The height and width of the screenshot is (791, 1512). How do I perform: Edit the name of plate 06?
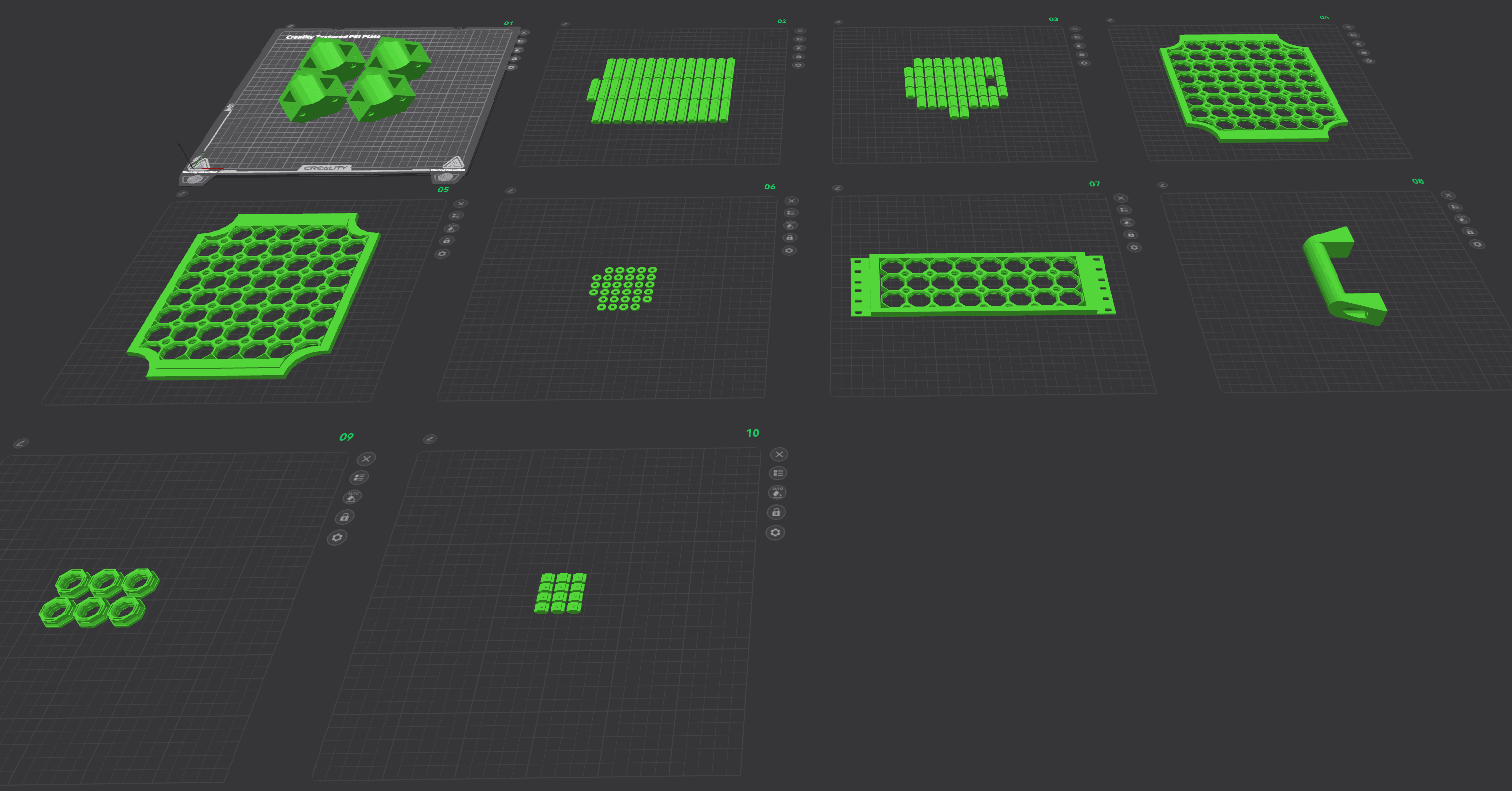click(x=511, y=191)
